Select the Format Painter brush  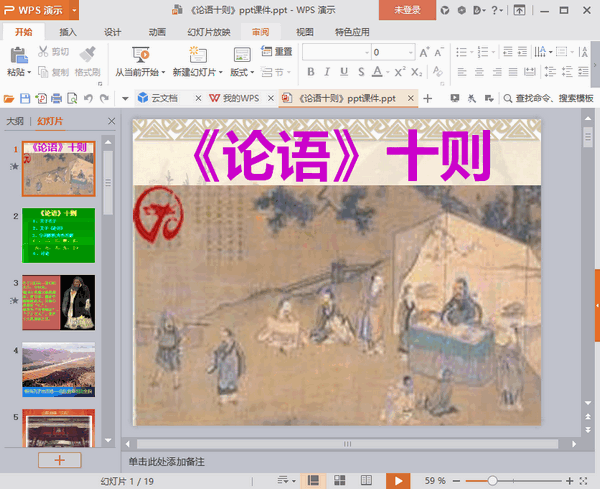[x=87, y=54]
